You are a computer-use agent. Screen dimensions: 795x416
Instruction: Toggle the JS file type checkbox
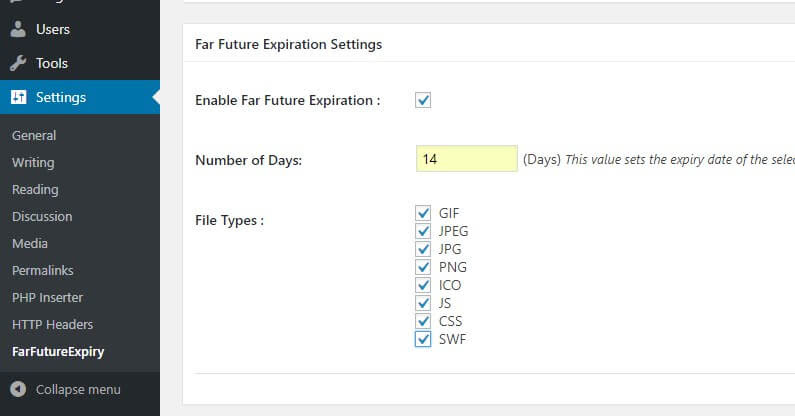click(x=423, y=303)
